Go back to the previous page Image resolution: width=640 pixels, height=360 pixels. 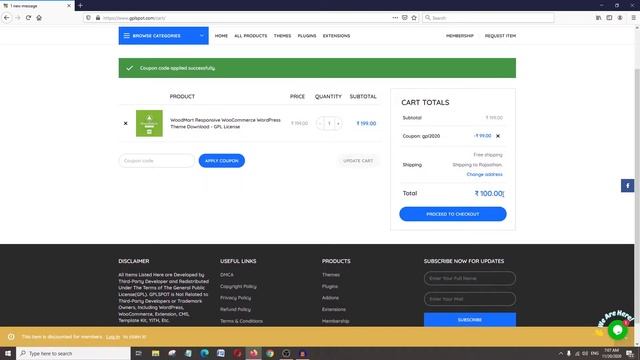(7, 18)
